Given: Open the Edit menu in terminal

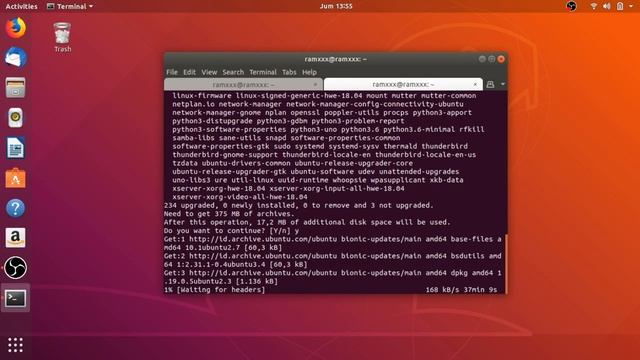Looking at the screenshot, I should coord(189,72).
